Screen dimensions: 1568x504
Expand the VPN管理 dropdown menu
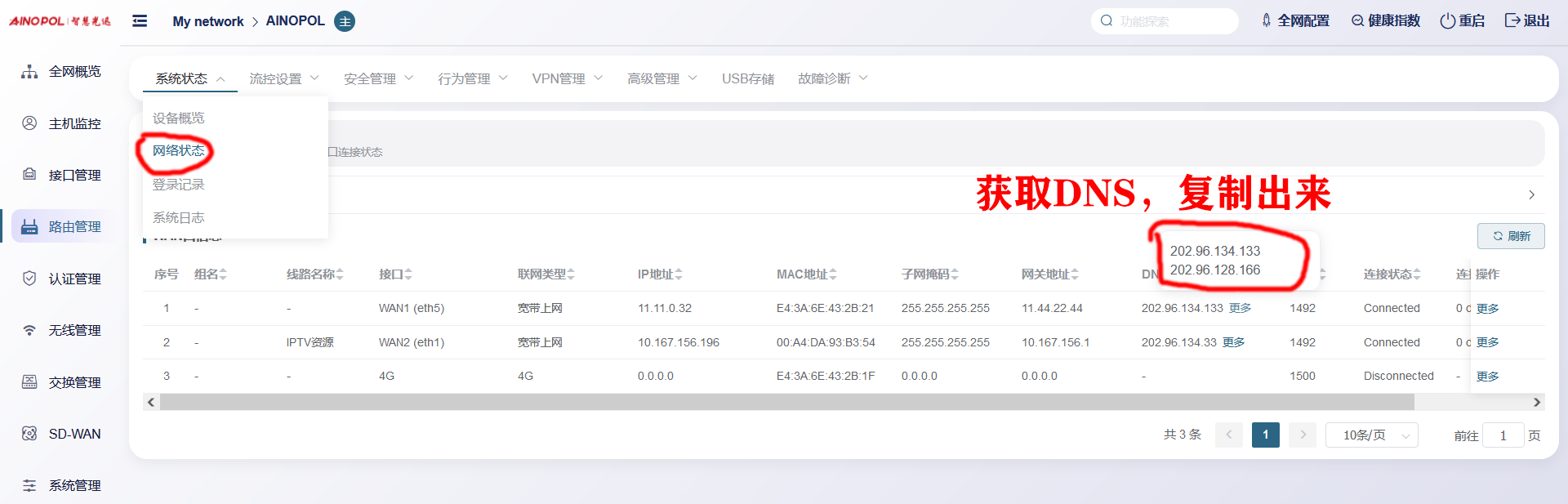click(x=567, y=79)
